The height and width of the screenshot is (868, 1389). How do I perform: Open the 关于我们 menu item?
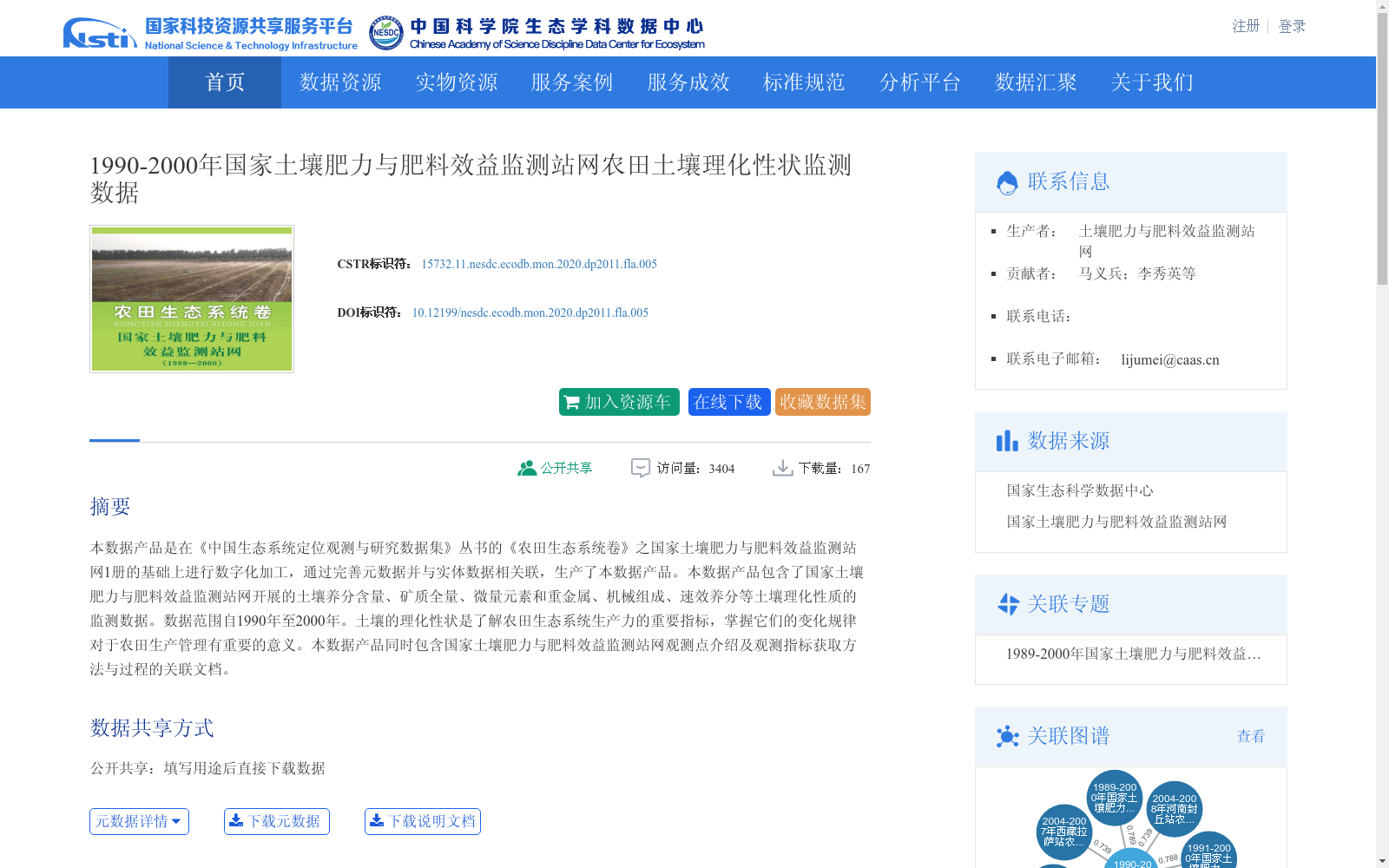tap(1152, 82)
